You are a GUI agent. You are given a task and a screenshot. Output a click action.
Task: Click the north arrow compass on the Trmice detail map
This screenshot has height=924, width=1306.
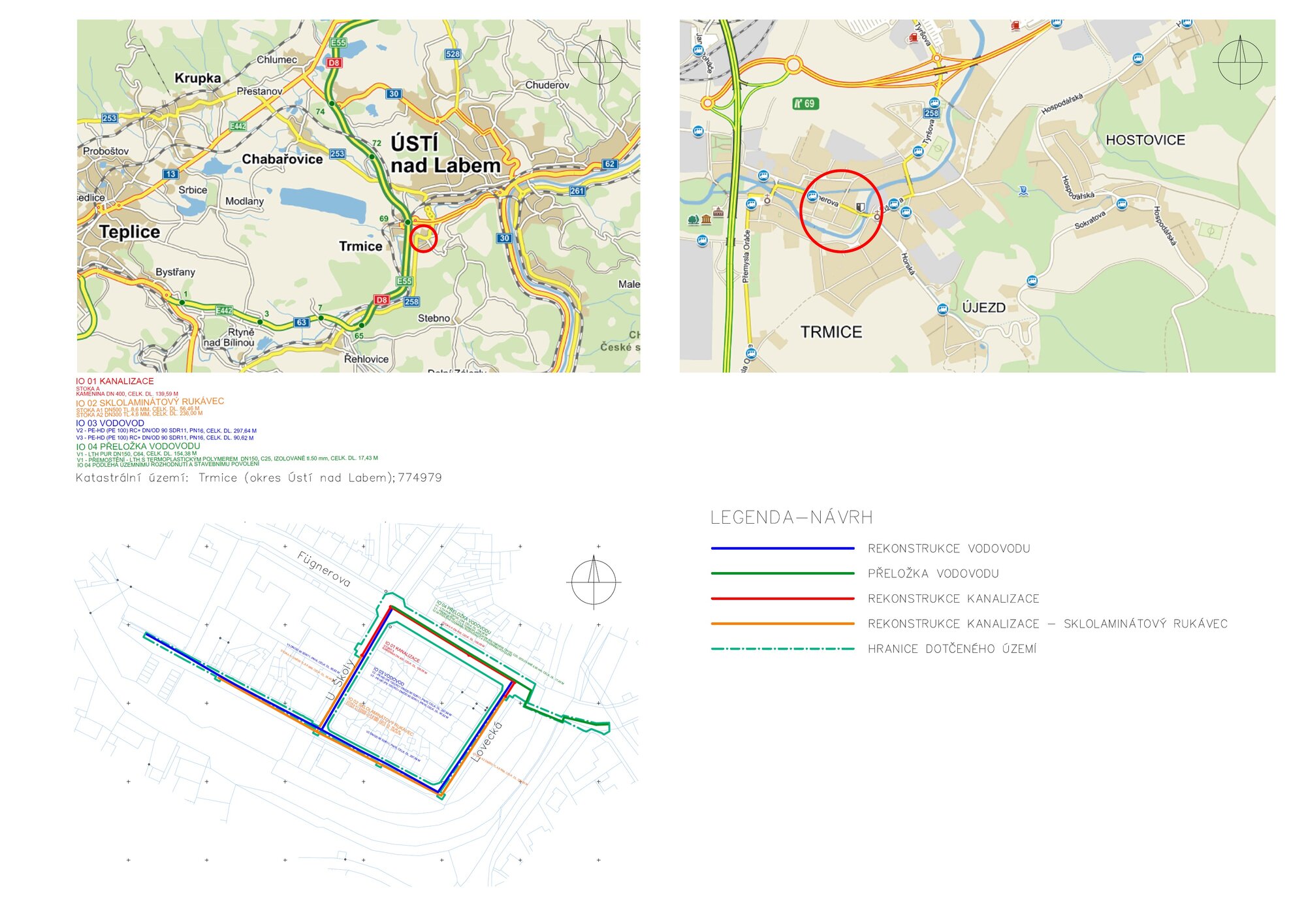click(1240, 62)
